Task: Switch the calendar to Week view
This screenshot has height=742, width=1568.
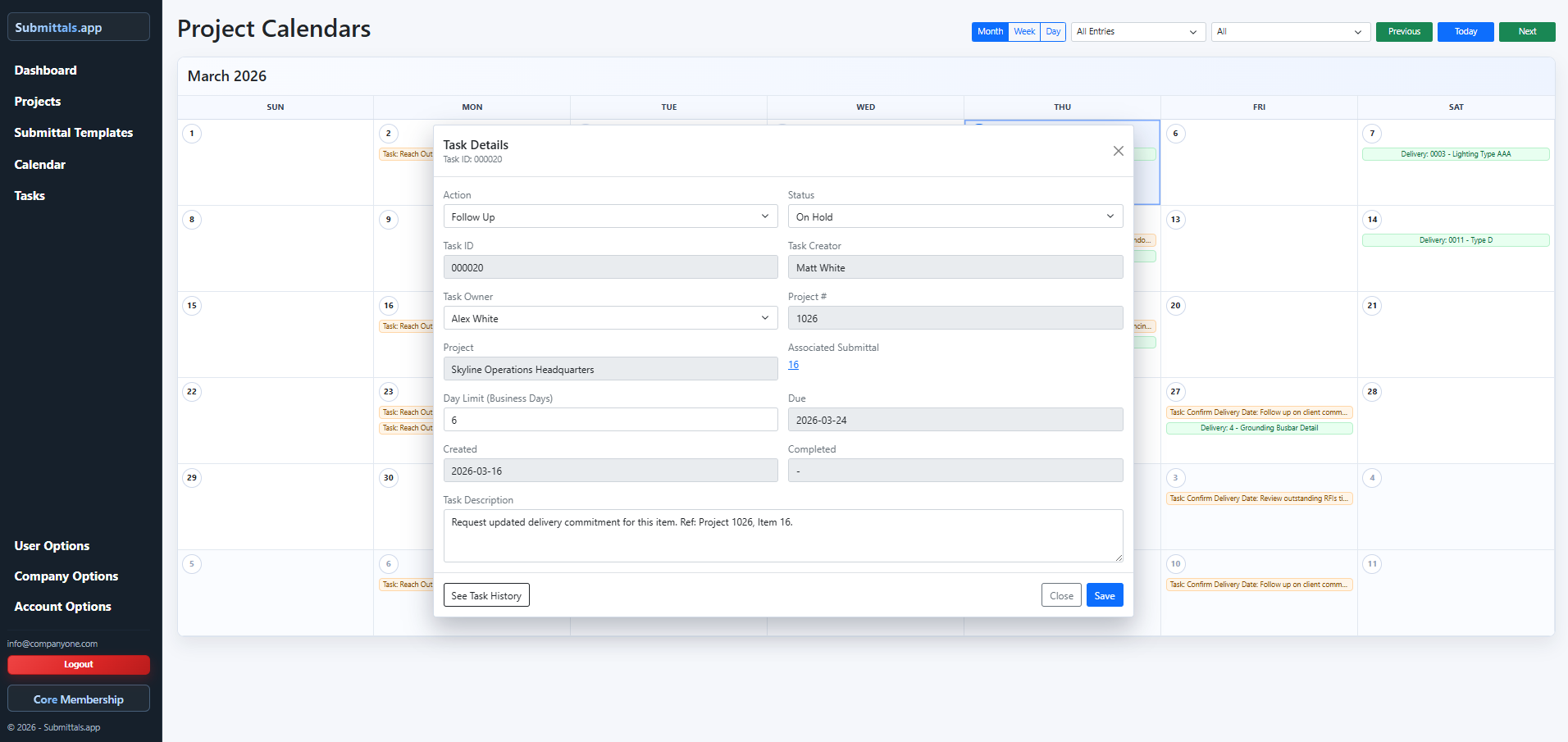Action: tap(1024, 32)
